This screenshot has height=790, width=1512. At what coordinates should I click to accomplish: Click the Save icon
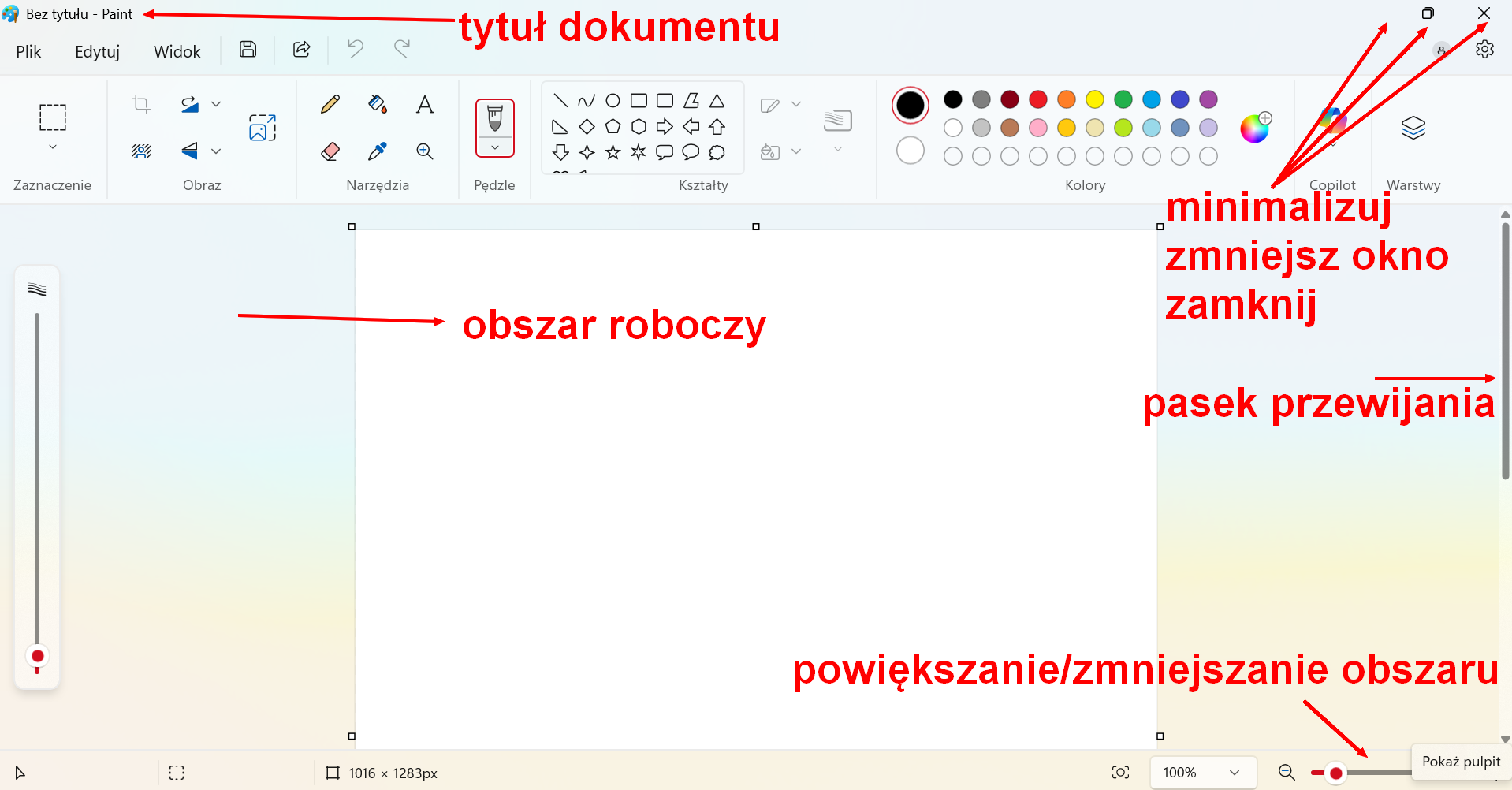coord(248,50)
